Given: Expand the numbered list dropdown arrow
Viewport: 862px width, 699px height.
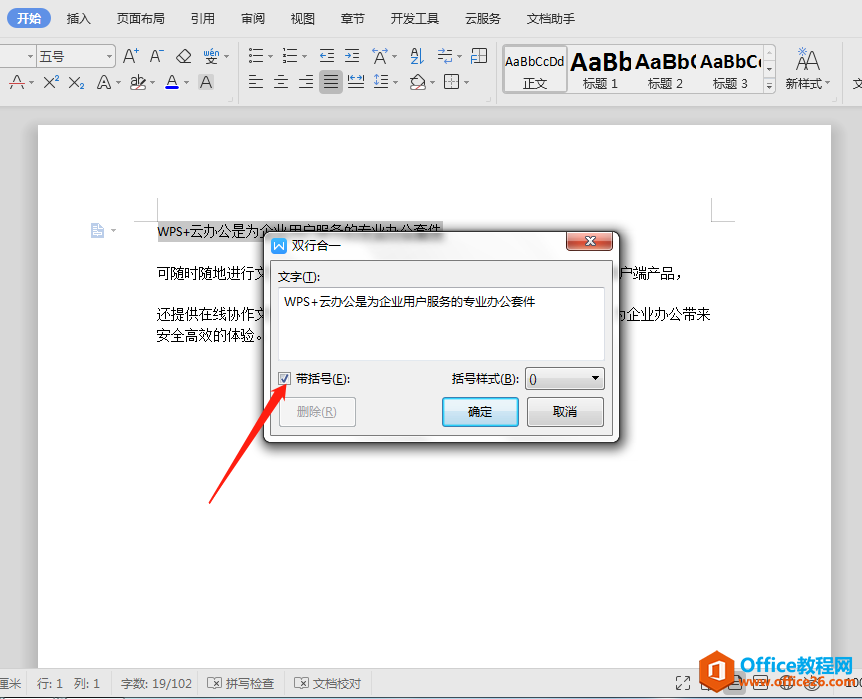Looking at the screenshot, I should click(304, 56).
